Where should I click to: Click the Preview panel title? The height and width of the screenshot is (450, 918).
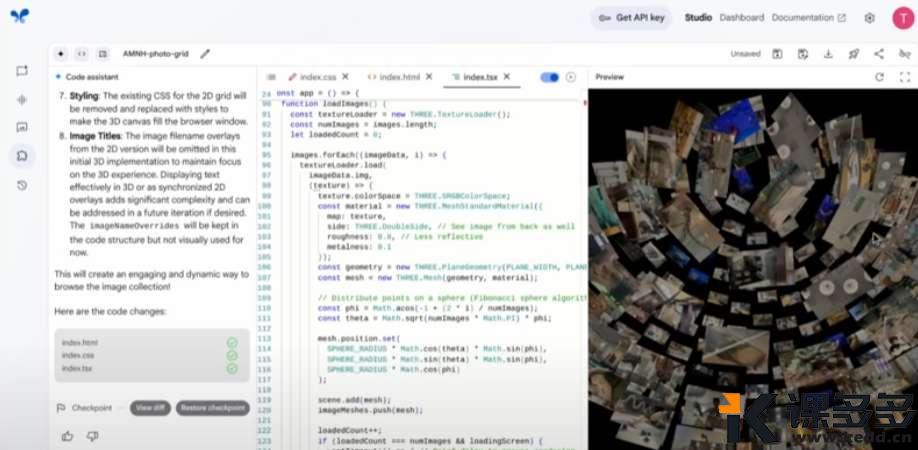609,77
